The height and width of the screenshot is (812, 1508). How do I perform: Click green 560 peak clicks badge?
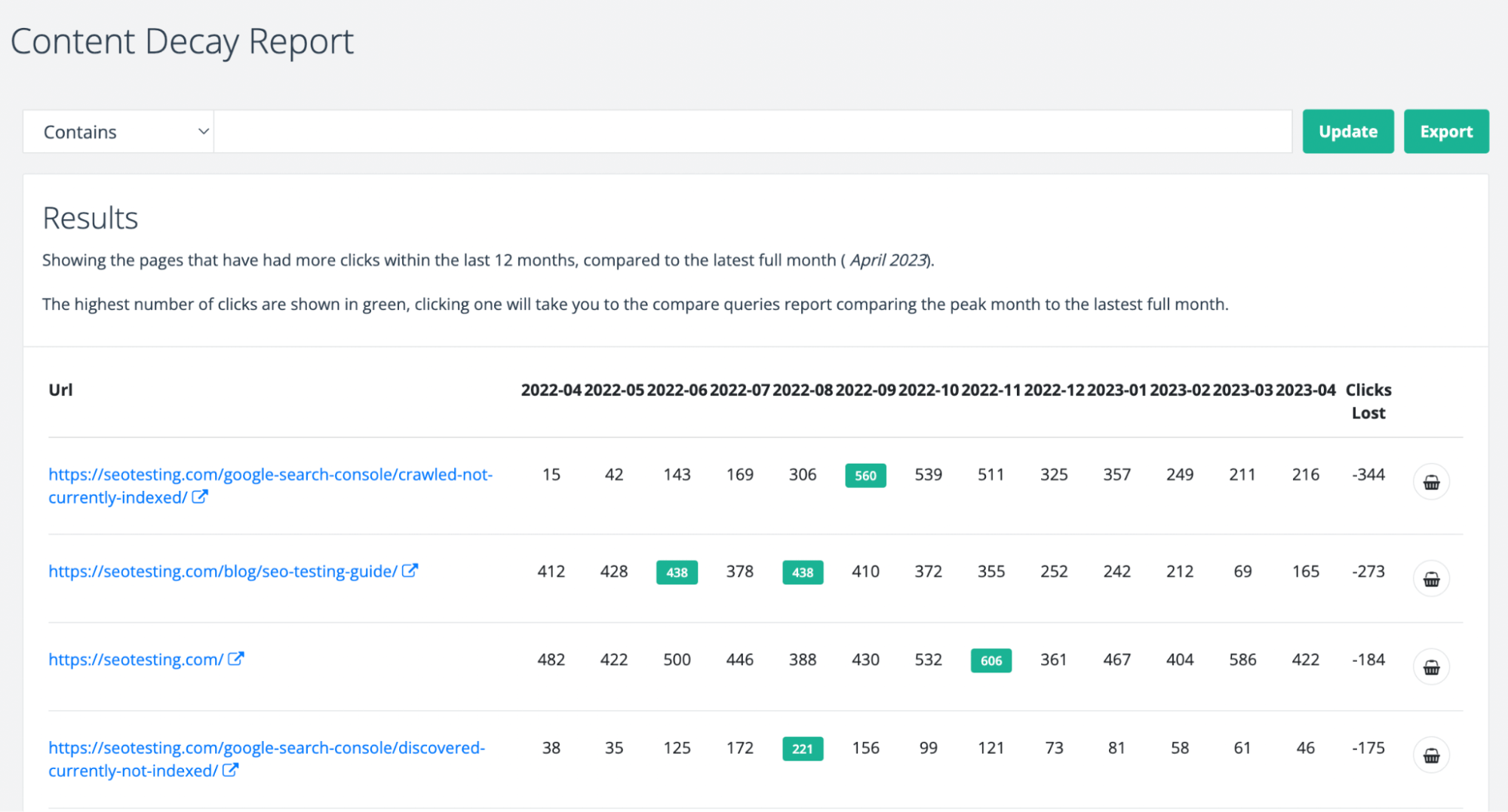[865, 476]
